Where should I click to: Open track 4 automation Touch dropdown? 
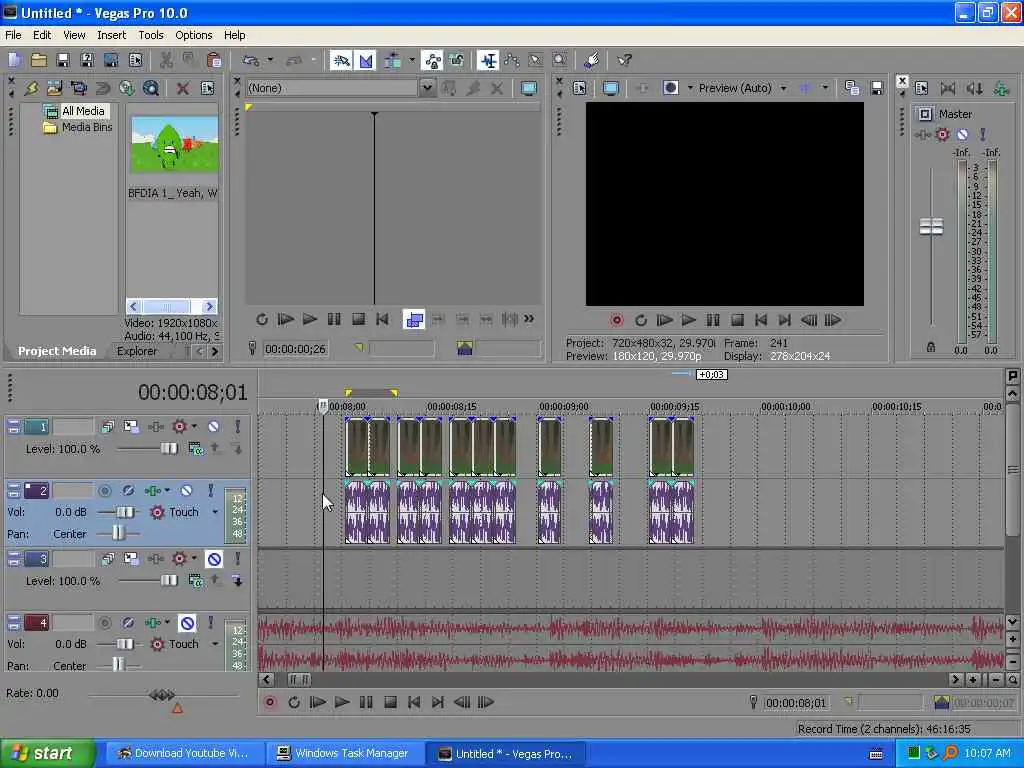tap(215, 644)
